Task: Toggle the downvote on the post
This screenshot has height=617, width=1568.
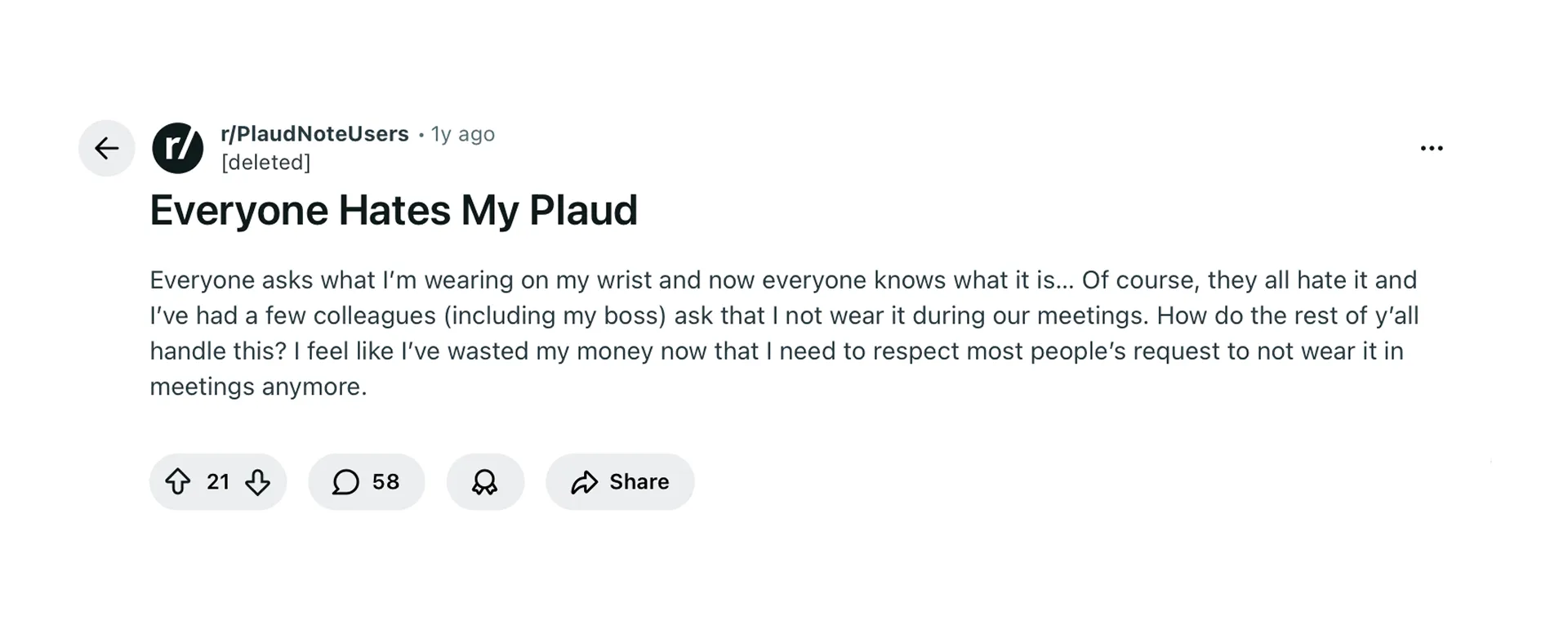Action: coord(256,482)
